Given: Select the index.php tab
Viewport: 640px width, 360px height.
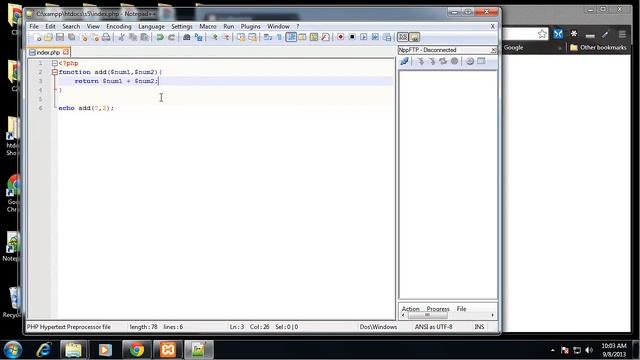Looking at the screenshot, I should pos(48,52).
